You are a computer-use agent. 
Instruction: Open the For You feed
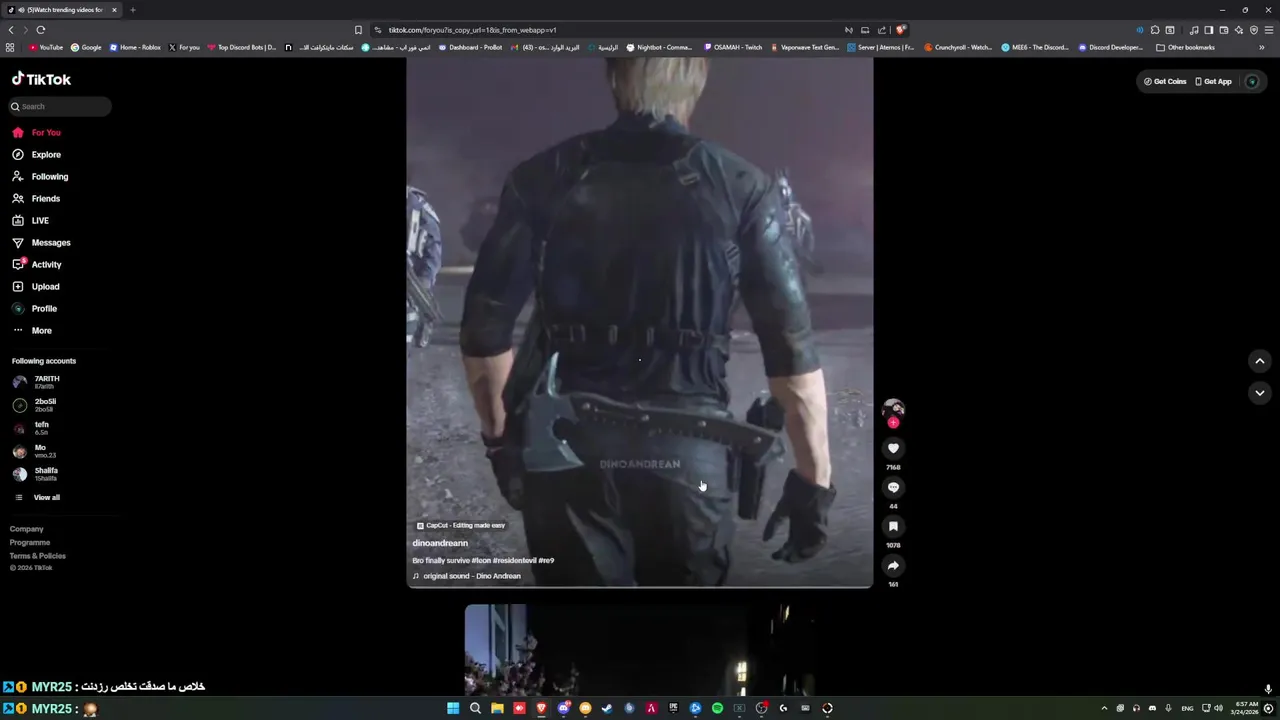click(x=37, y=132)
